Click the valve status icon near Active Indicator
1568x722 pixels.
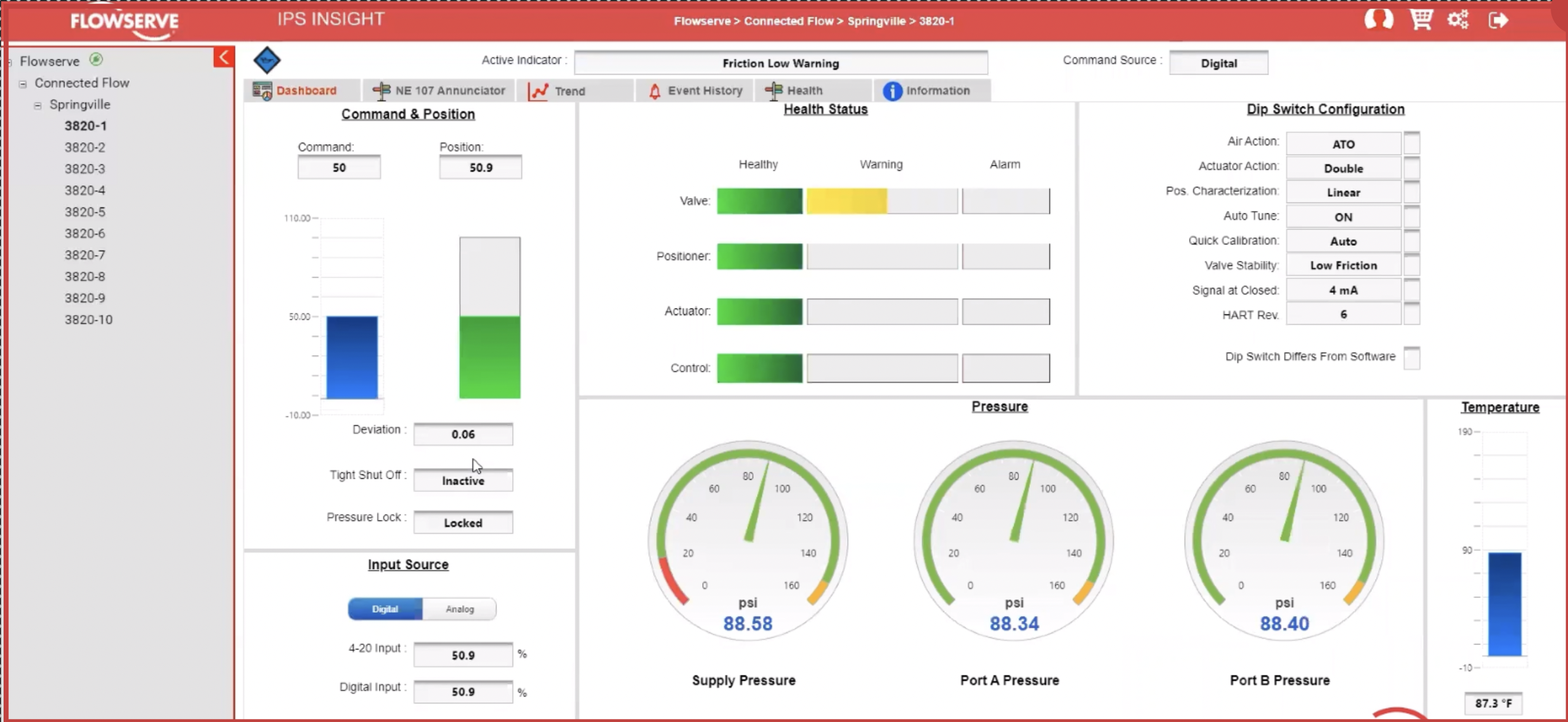267,60
